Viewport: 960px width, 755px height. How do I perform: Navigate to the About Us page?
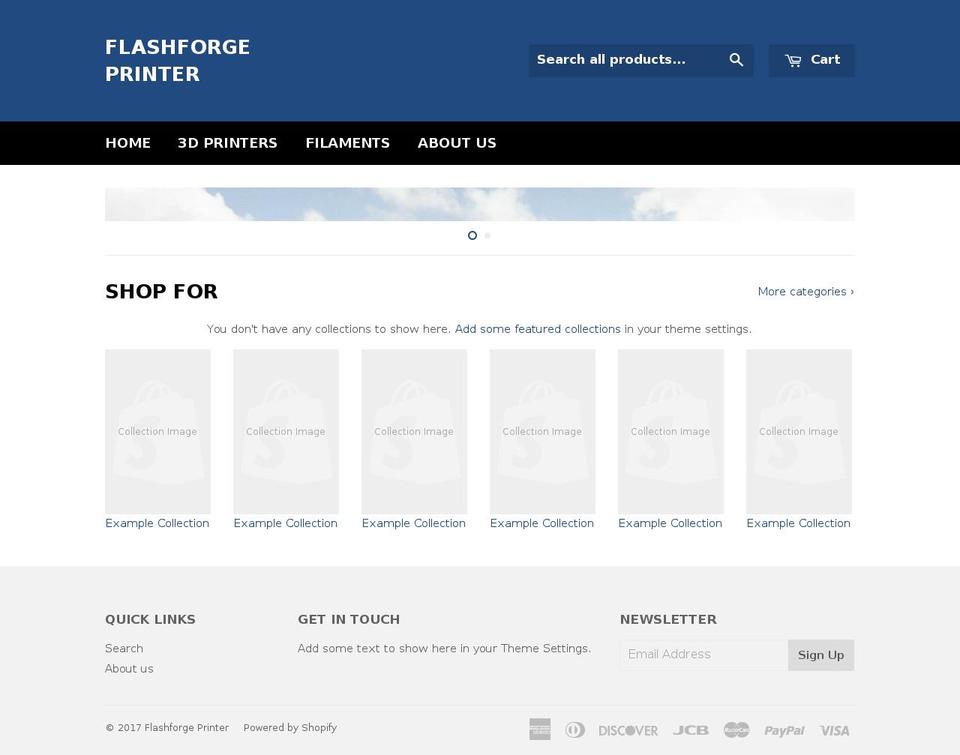coord(457,142)
